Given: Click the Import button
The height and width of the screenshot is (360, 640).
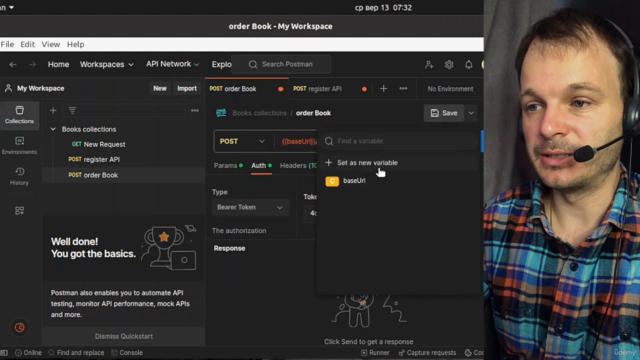Looking at the screenshot, I should coord(187,89).
